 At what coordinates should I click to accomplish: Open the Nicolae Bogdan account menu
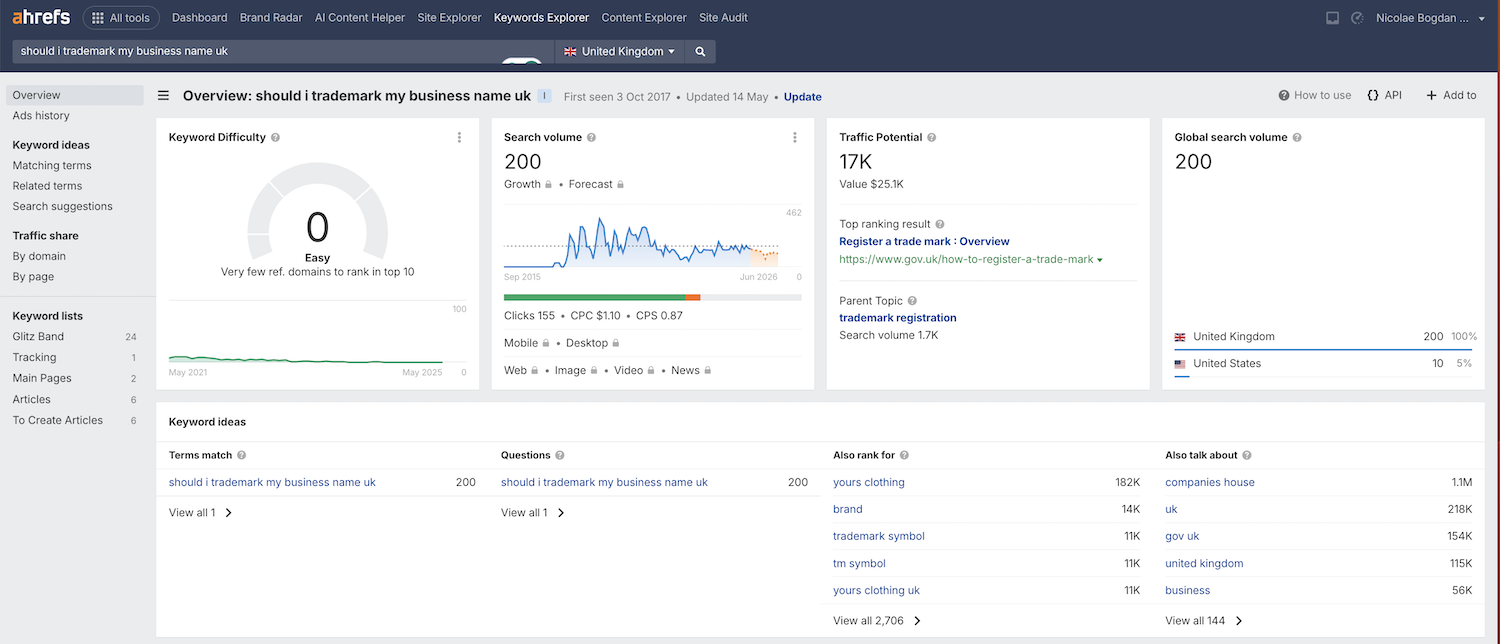click(x=1430, y=18)
